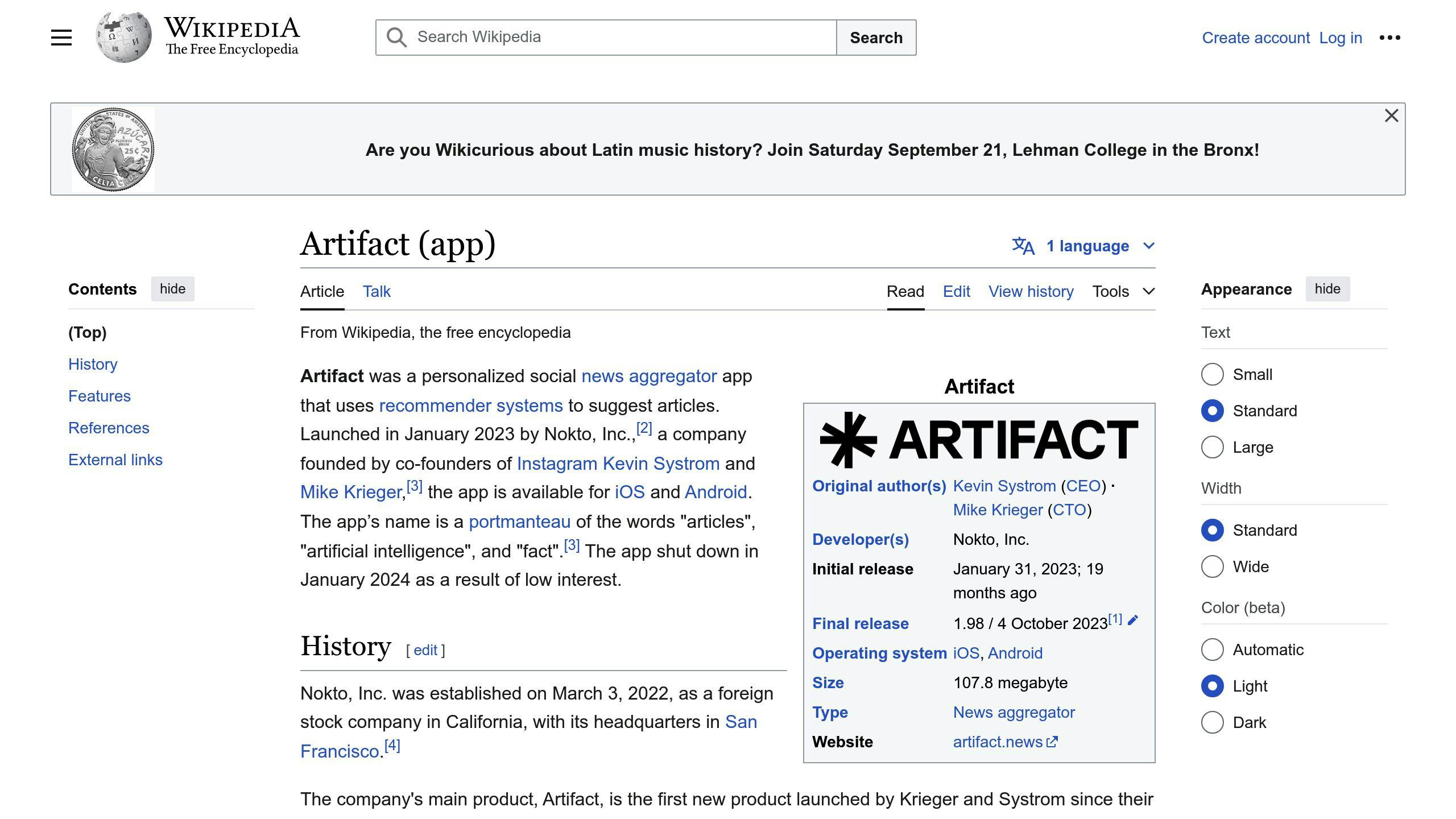The image size is (1456, 819).
Task: Select Standard text size
Action: (x=1212, y=411)
